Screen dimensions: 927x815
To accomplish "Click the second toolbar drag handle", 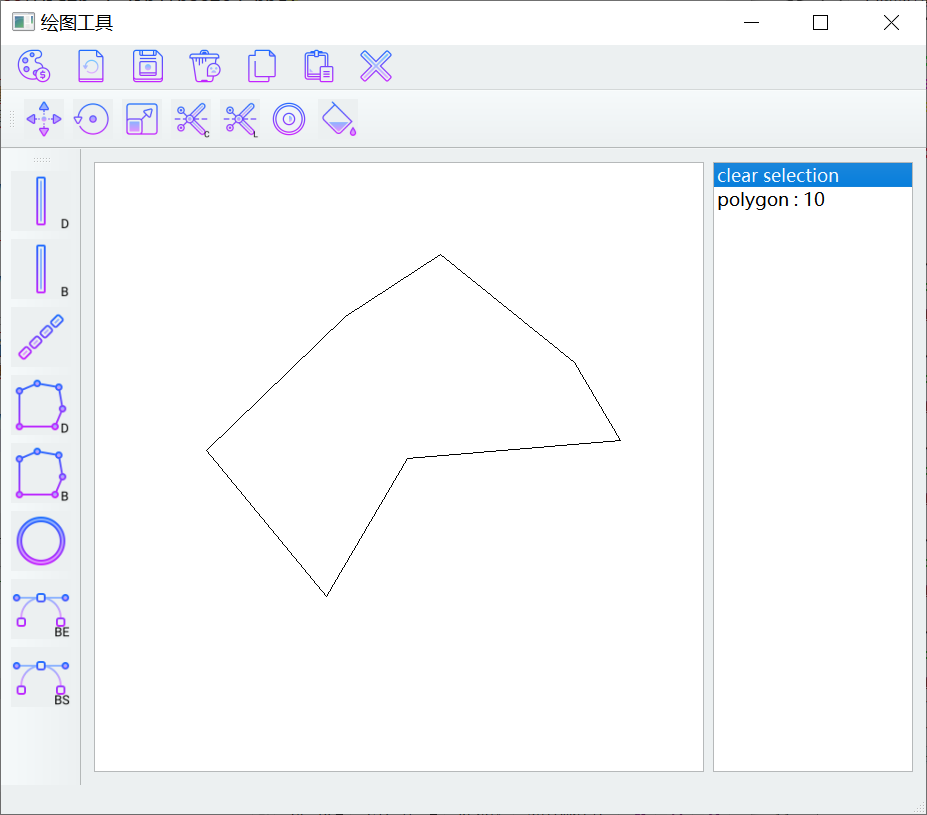I will [x=12, y=119].
